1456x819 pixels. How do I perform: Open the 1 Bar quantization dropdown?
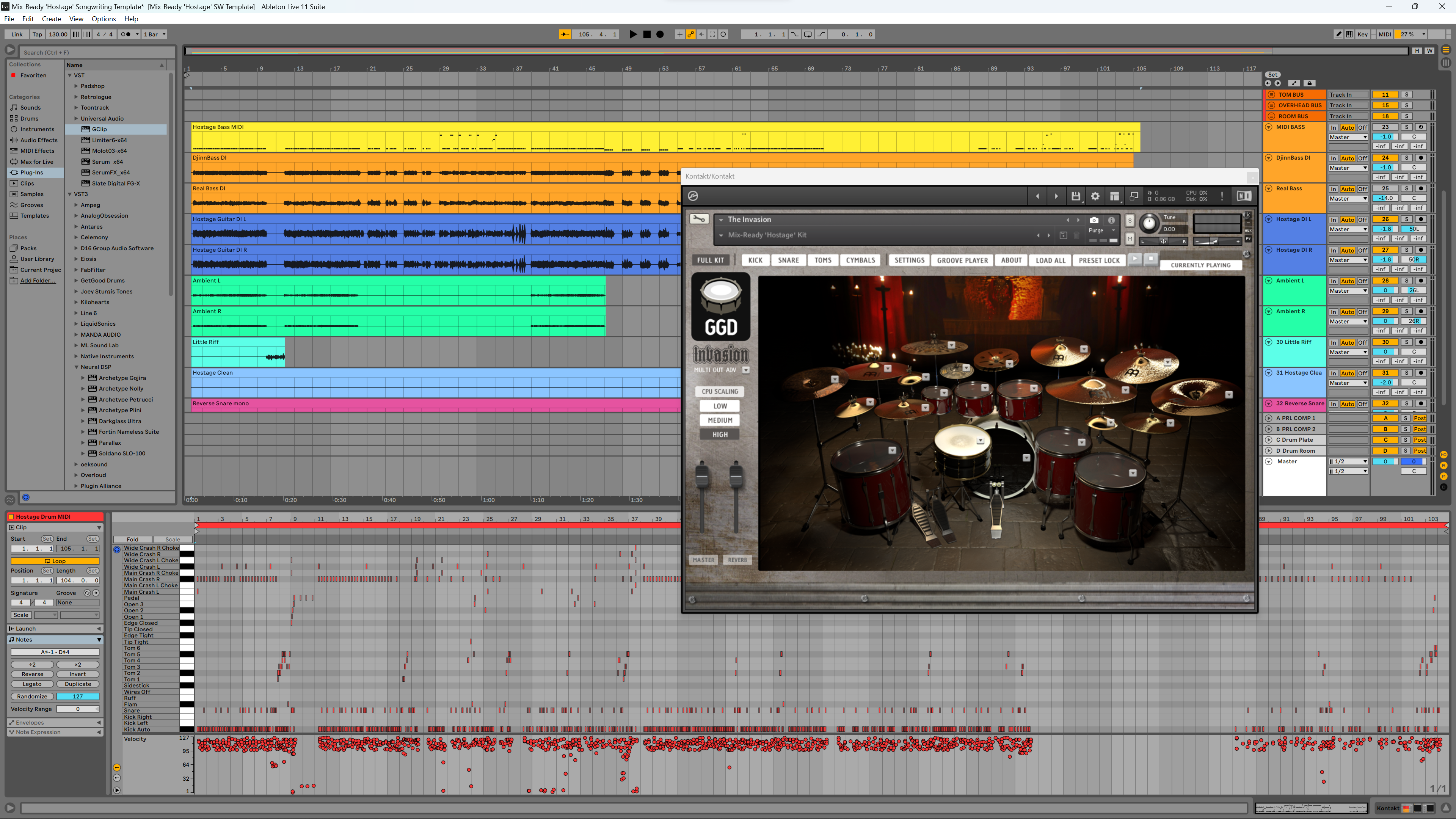coord(154,35)
